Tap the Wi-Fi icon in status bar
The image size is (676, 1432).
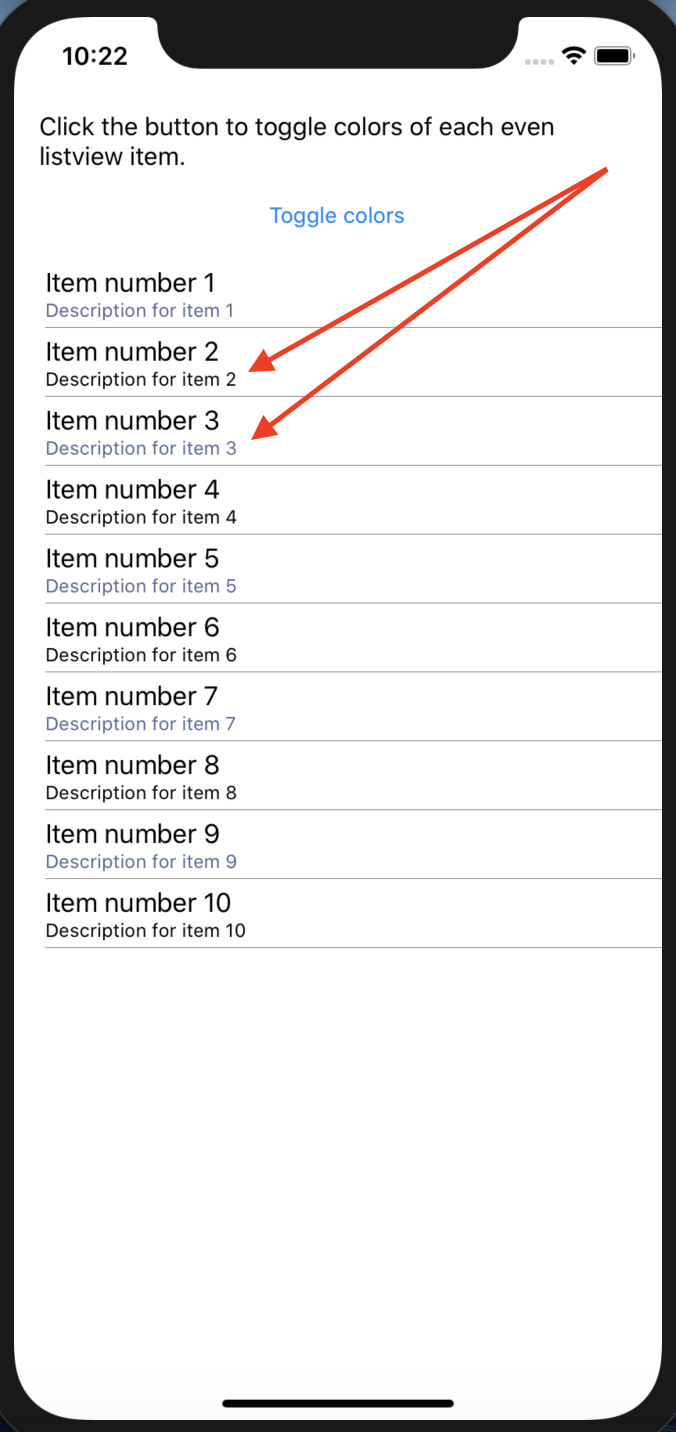click(x=572, y=58)
